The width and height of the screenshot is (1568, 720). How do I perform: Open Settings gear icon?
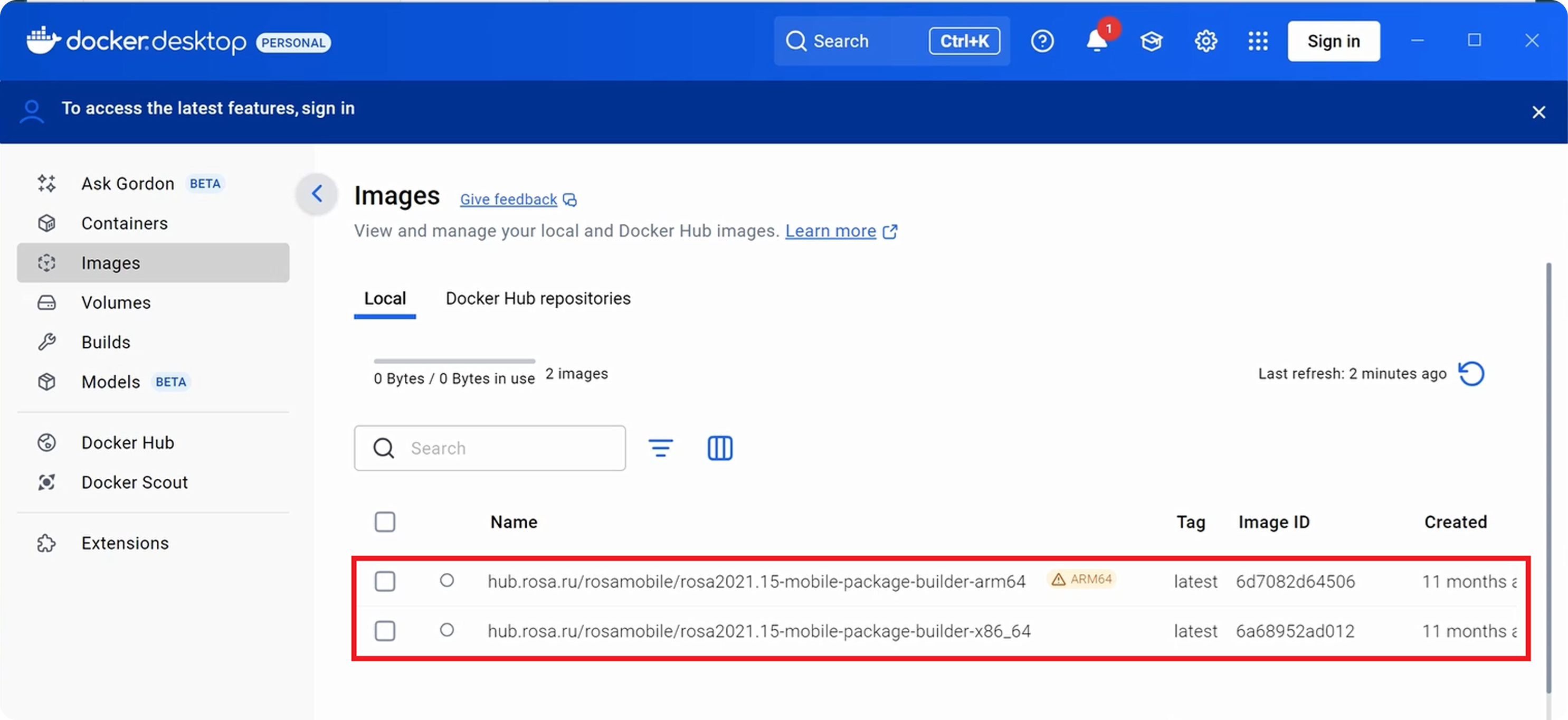click(x=1205, y=41)
